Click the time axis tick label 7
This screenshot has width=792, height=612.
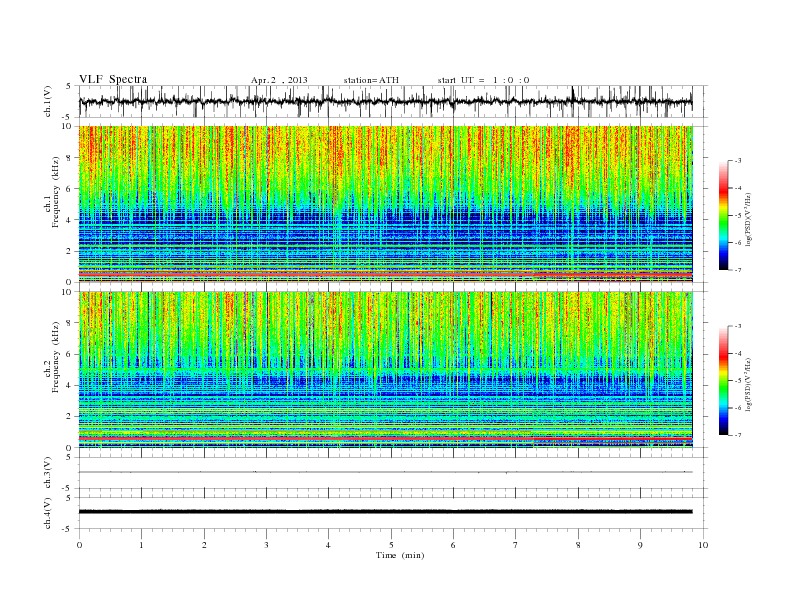(516, 545)
